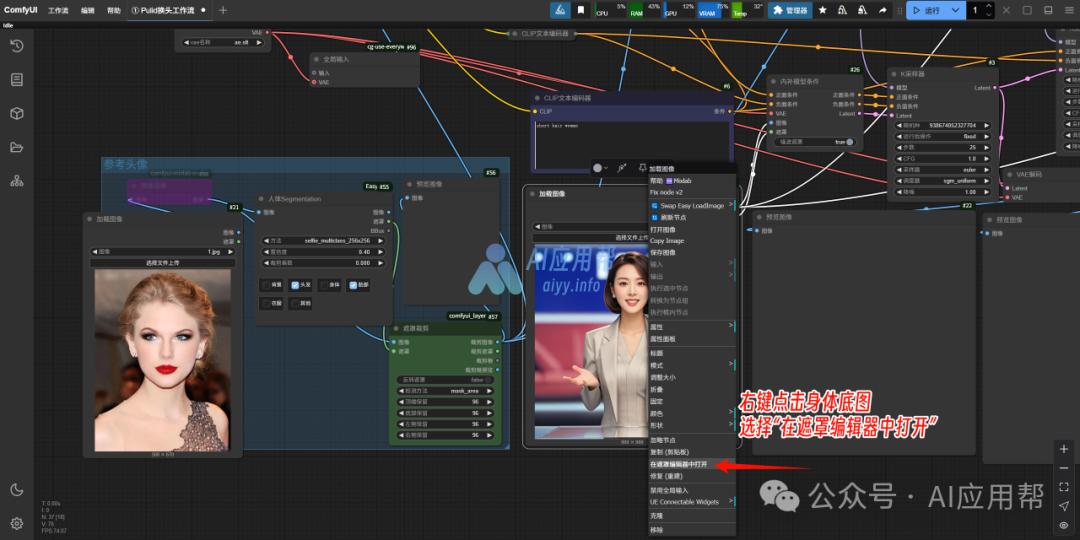The image size is (1080, 540).
Task: Open the node library sidebar icon
Action: (x=17, y=80)
